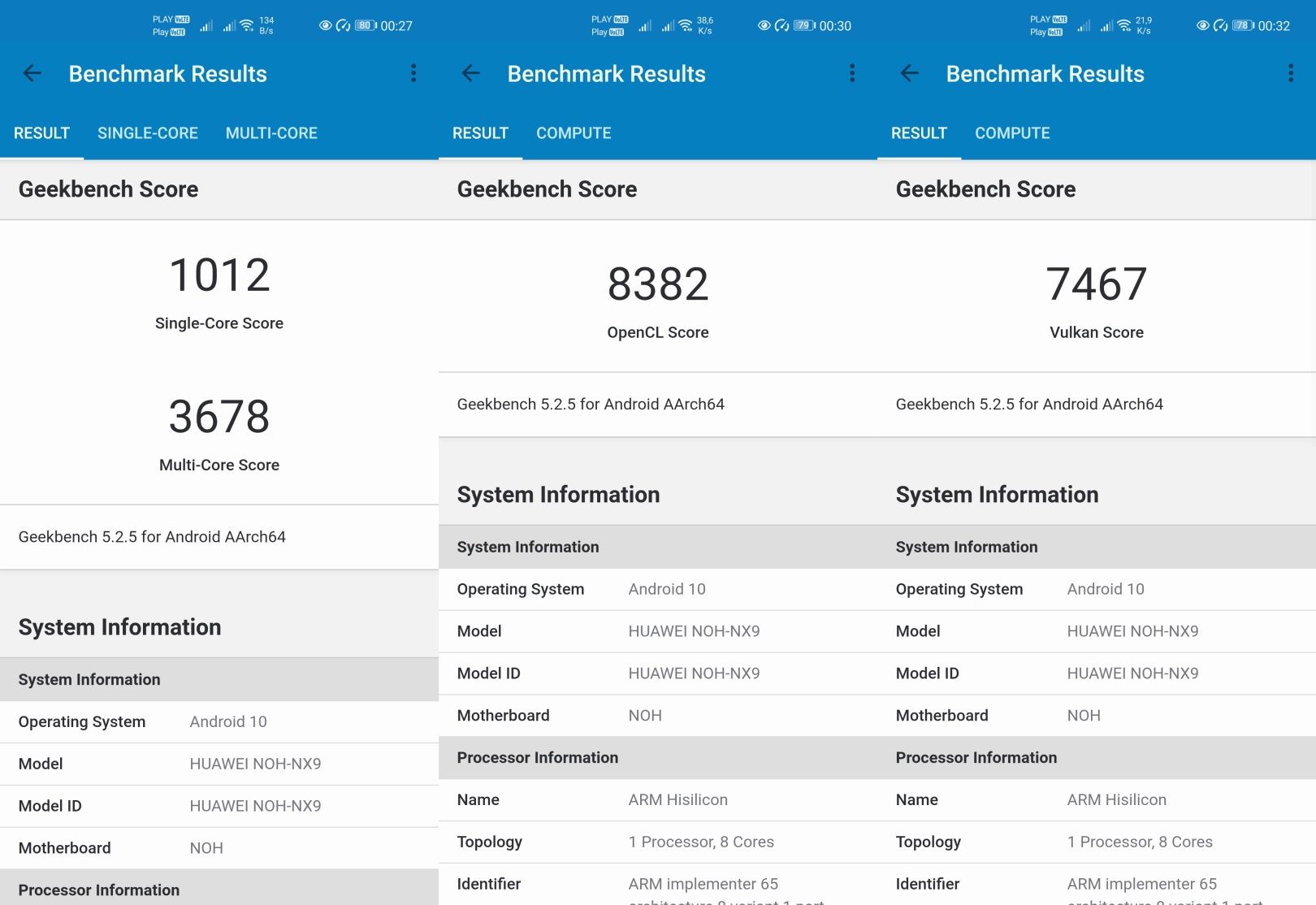Open overflow menu in Vulkan results screen

[x=1291, y=74]
